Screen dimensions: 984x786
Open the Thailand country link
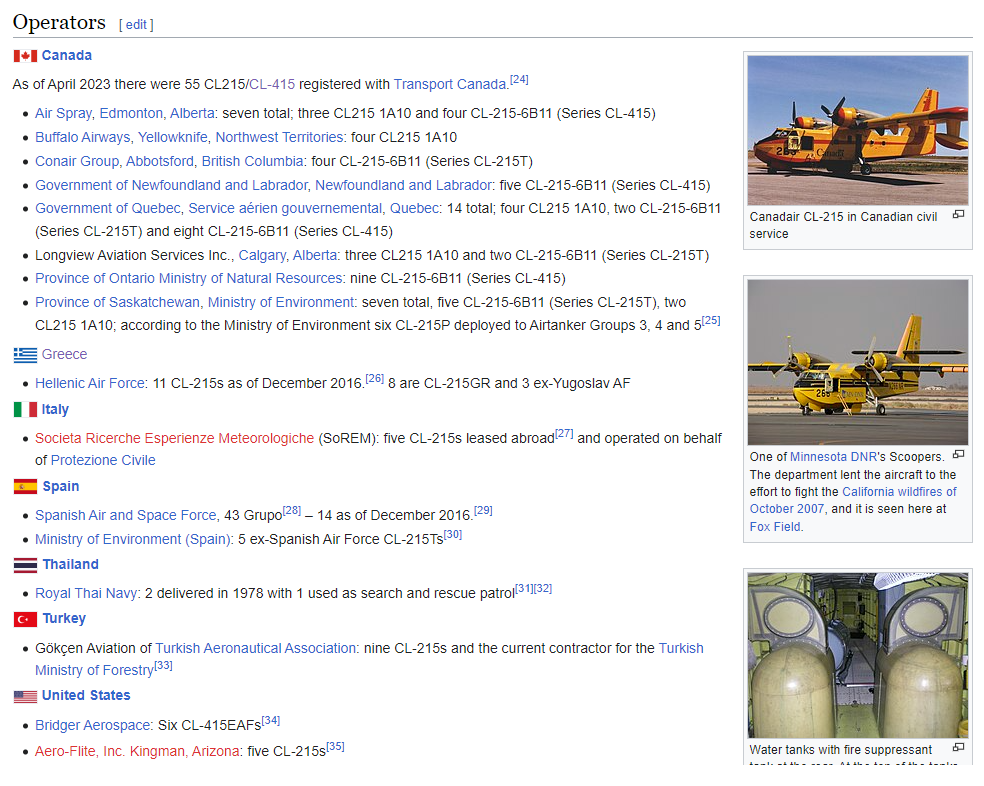(70, 564)
